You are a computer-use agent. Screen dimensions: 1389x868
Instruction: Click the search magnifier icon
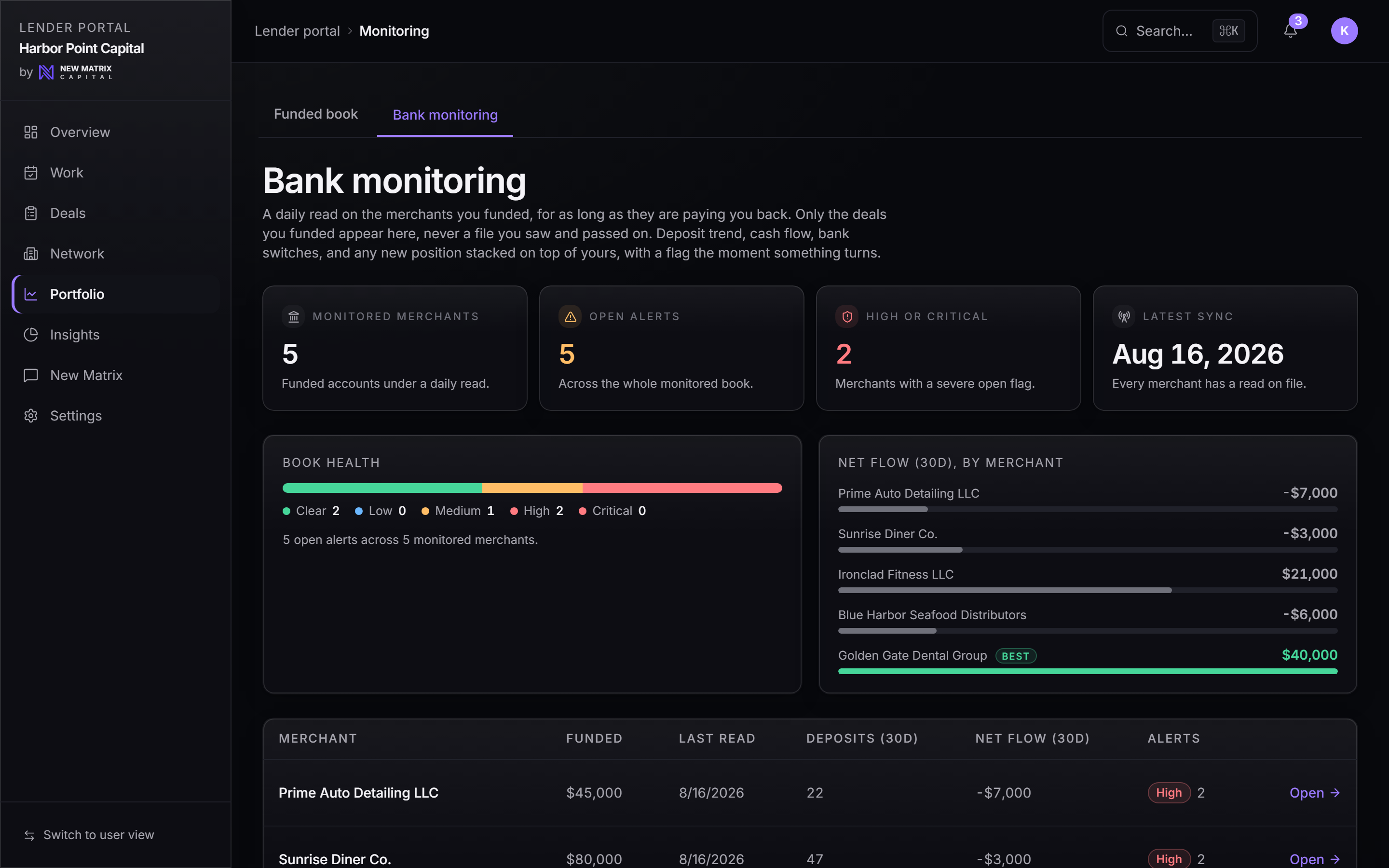click(x=1121, y=31)
